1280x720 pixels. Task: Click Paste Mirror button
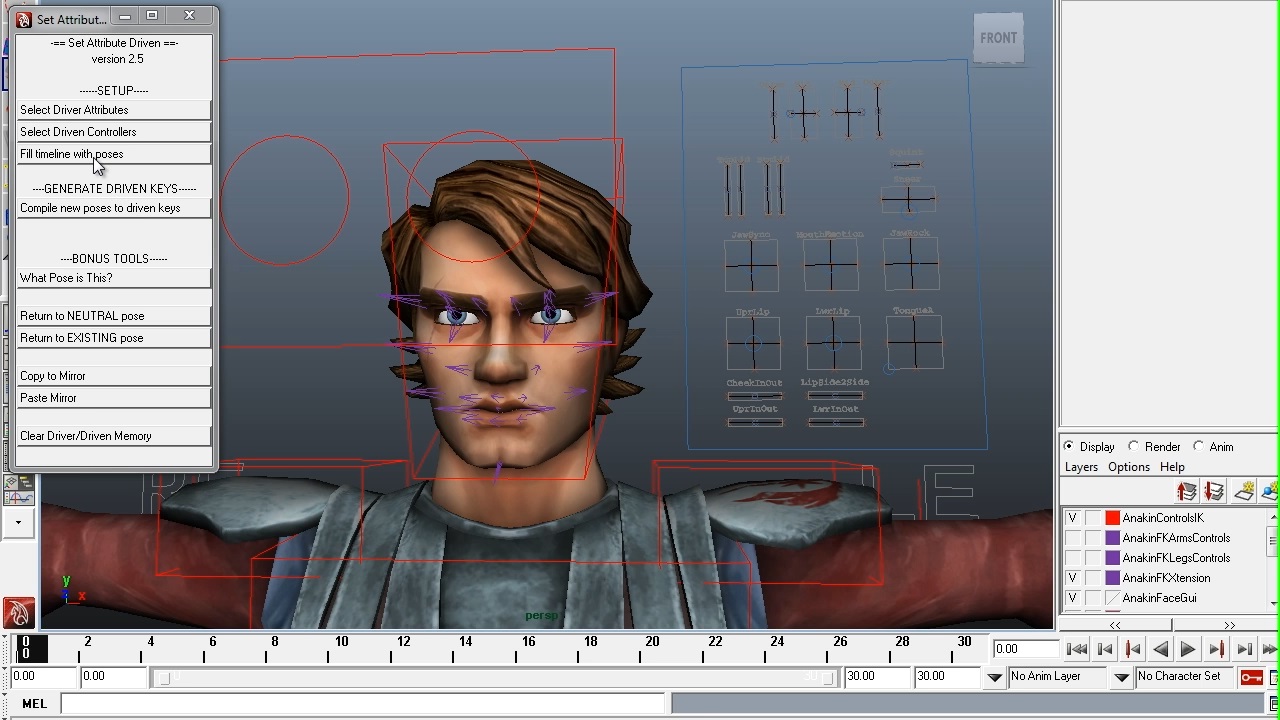click(x=114, y=398)
